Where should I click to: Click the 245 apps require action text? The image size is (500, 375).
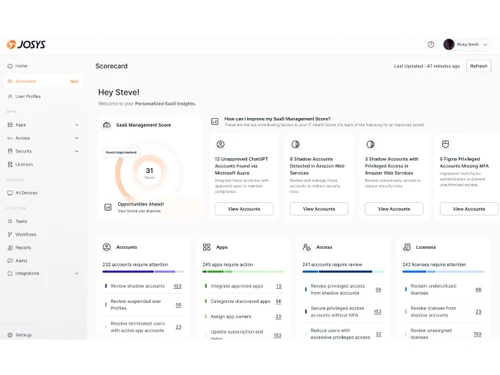228,264
